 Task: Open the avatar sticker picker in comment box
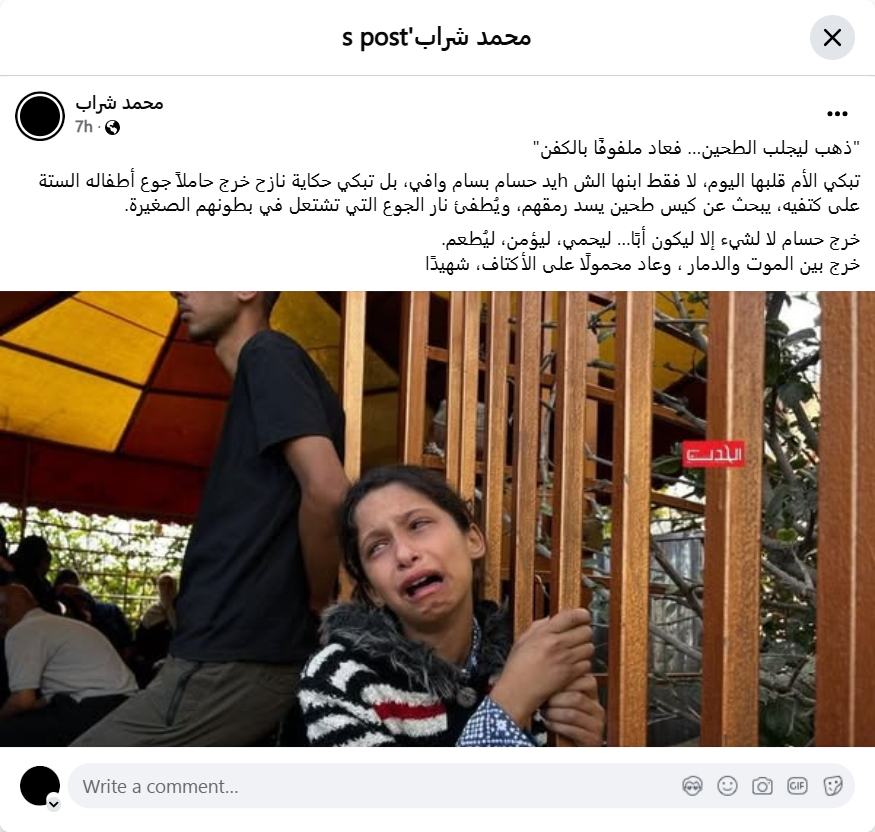coord(692,786)
